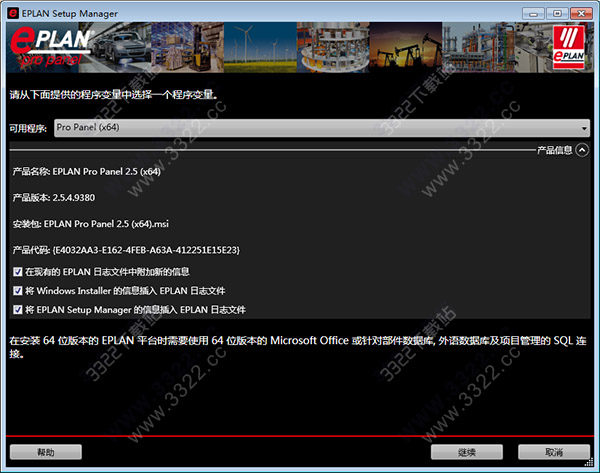600x473 pixels.
Task: Click the 64-bit Microsoft Office notice text
Action: [298, 347]
